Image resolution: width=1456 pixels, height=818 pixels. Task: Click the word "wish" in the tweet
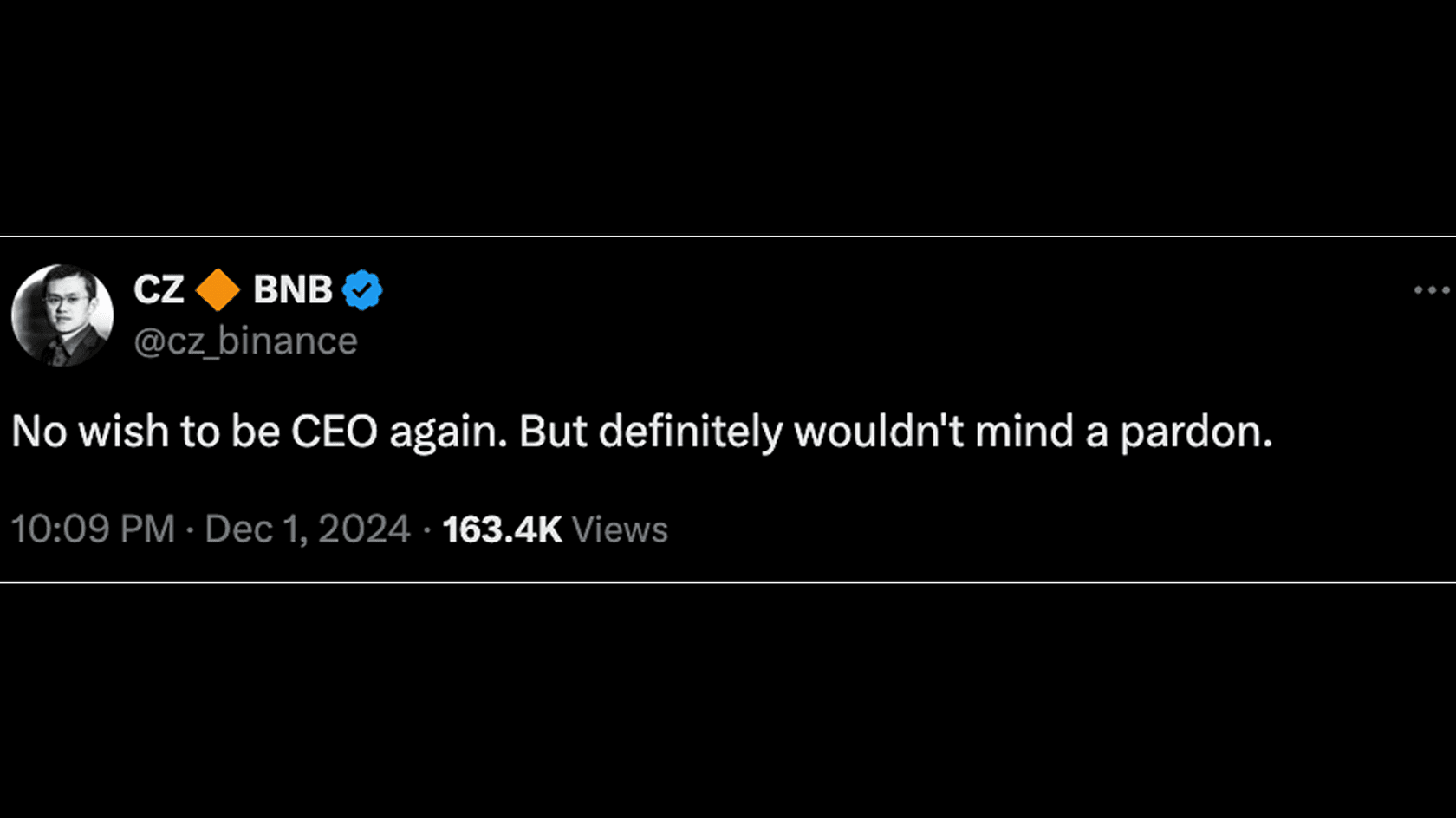point(123,432)
